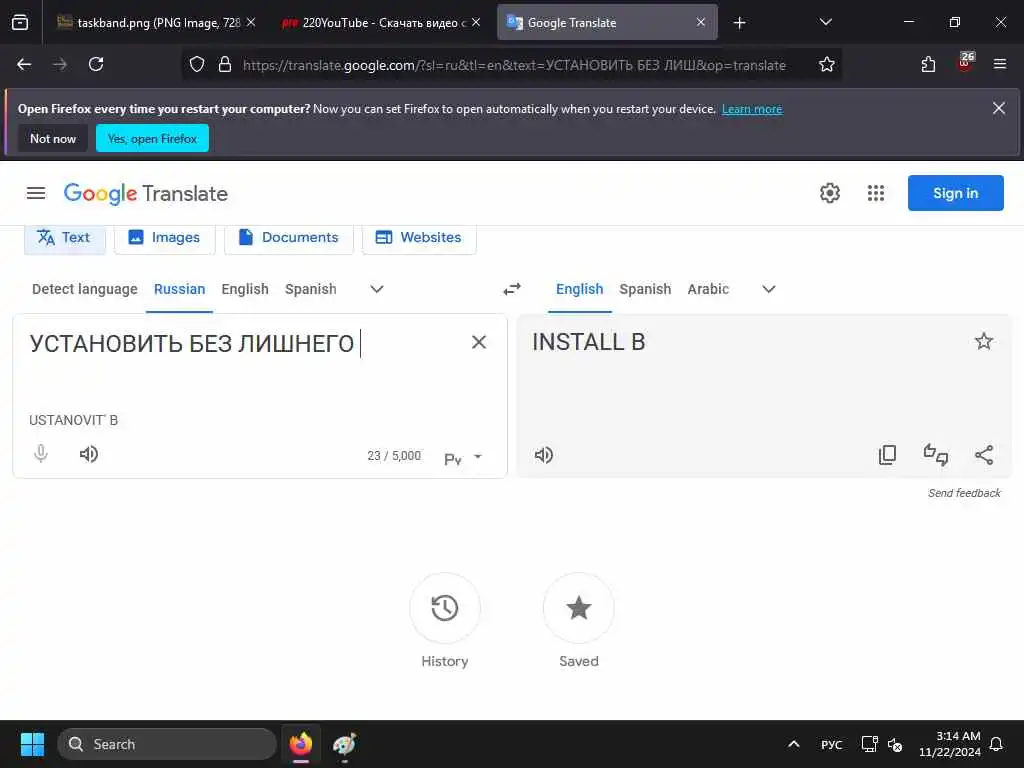This screenshot has height=768, width=1024.
Task: Choose Spanish as source language
Action: [x=311, y=289]
